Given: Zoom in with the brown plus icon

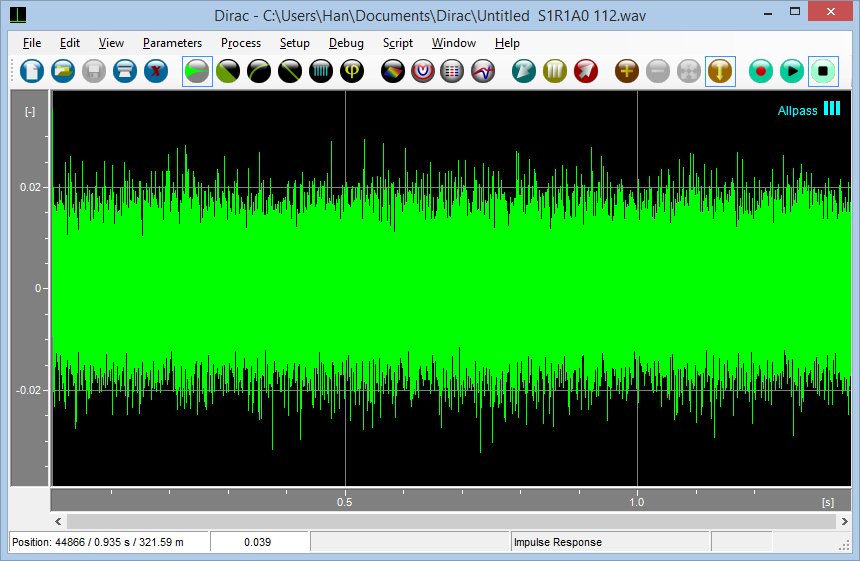Looking at the screenshot, I should coord(627,71).
